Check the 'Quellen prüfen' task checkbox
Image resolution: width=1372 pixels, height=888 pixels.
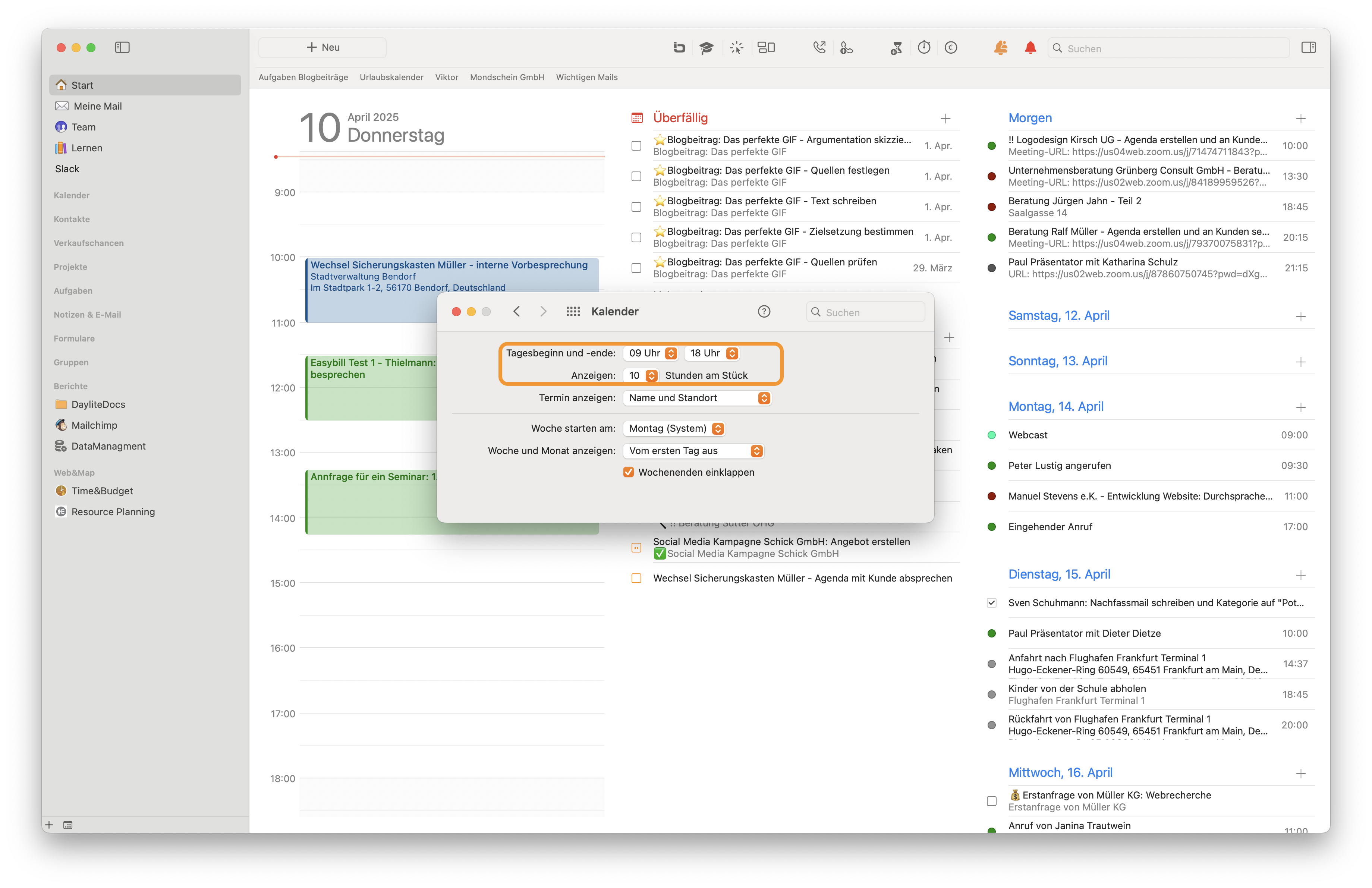636,268
